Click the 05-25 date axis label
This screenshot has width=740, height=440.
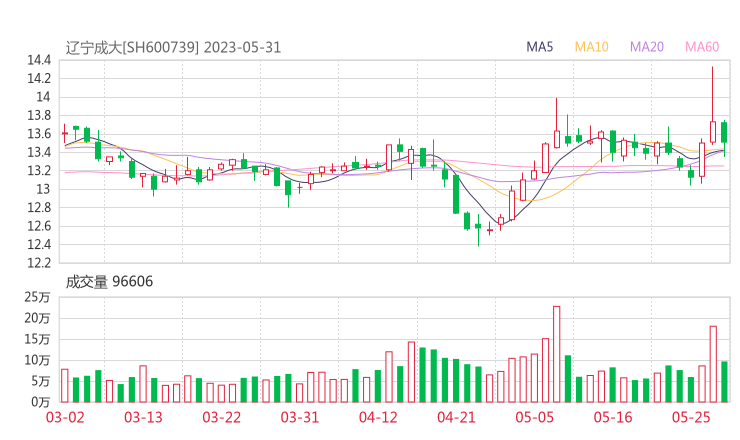pos(691,417)
